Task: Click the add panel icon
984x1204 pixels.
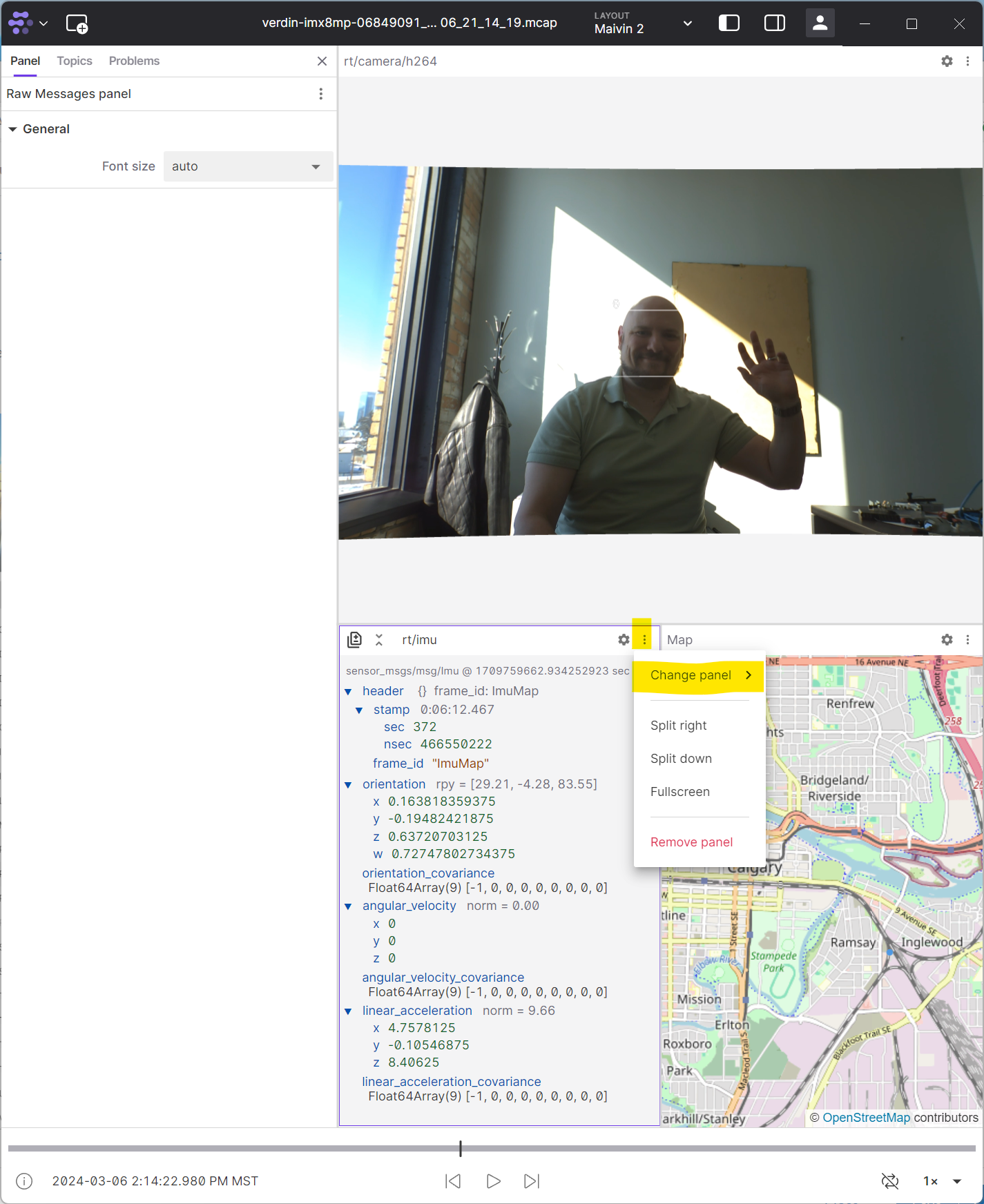Action: 77,24
